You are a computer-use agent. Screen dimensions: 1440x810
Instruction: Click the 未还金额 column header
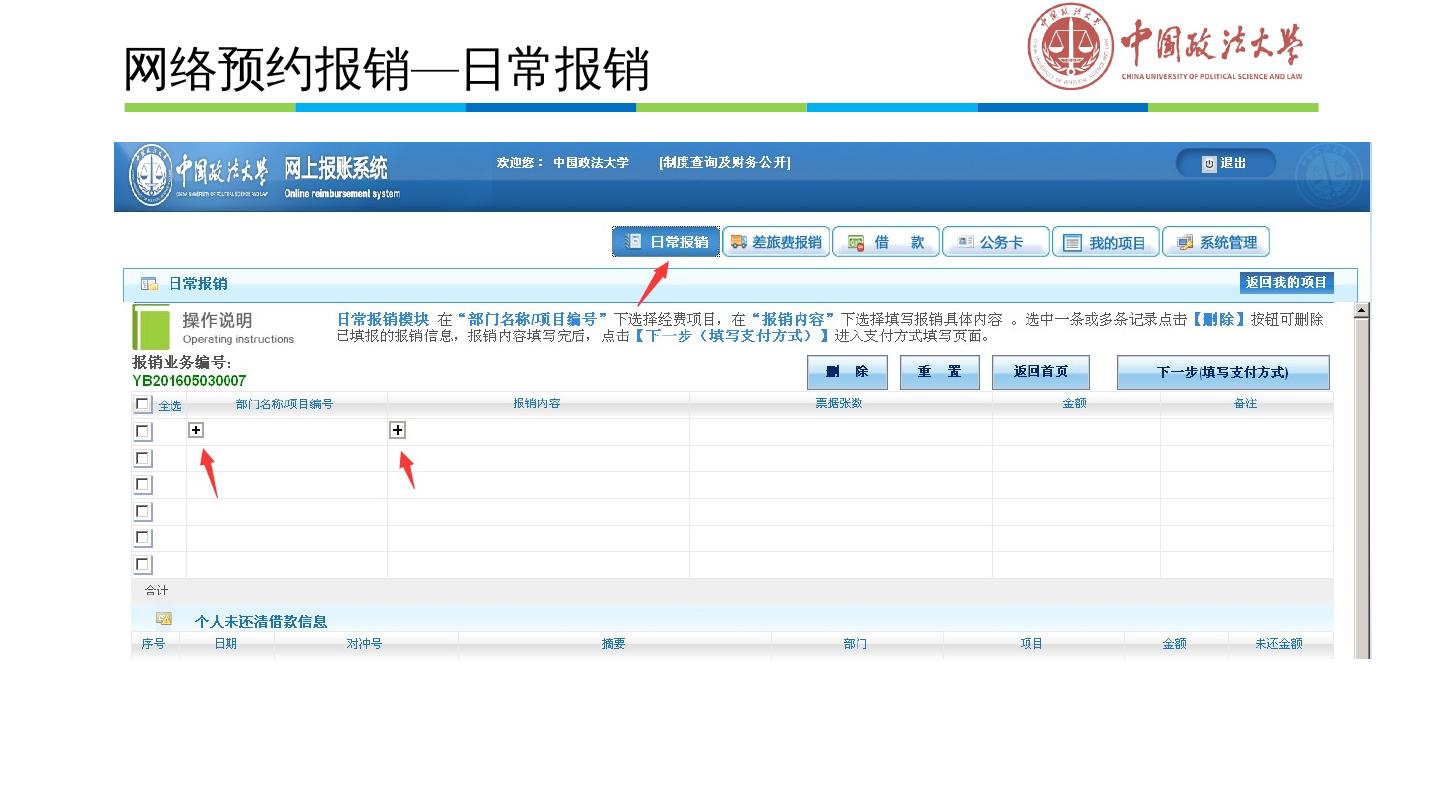(1279, 644)
